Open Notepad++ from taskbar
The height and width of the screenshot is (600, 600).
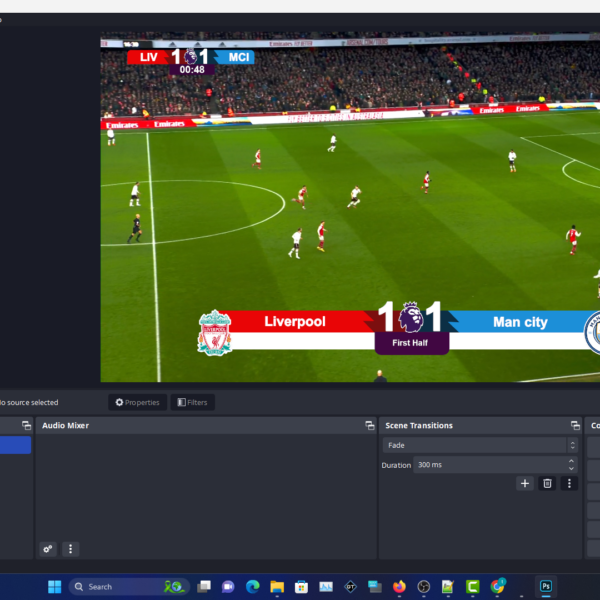tap(448, 587)
